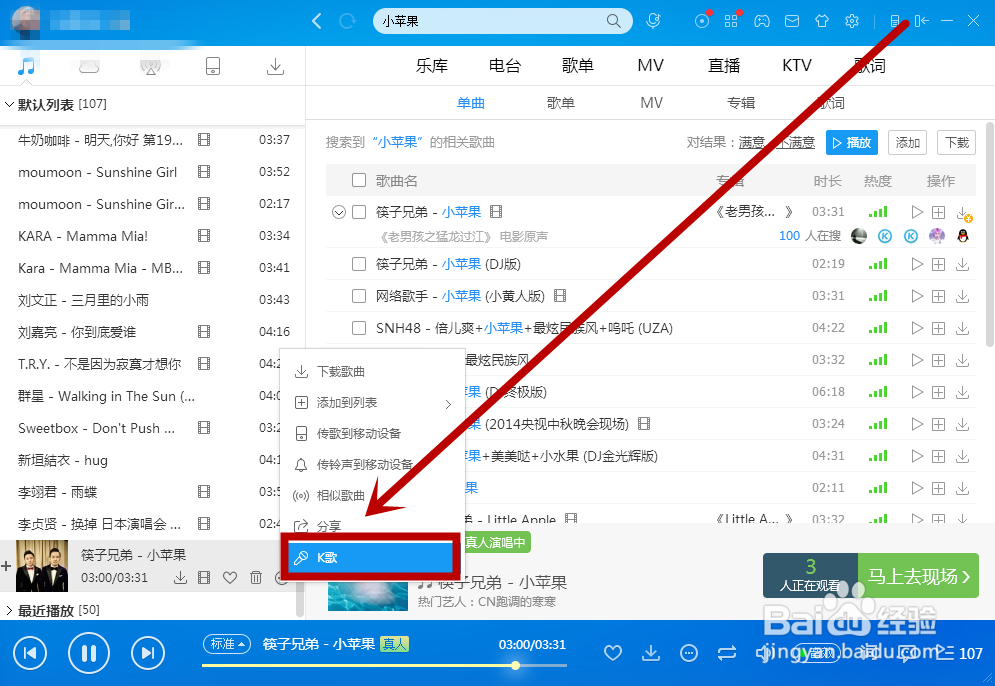Click the 添加 button
The width and height of the screenshot is (995, 686).
click(x=907, y=143)
